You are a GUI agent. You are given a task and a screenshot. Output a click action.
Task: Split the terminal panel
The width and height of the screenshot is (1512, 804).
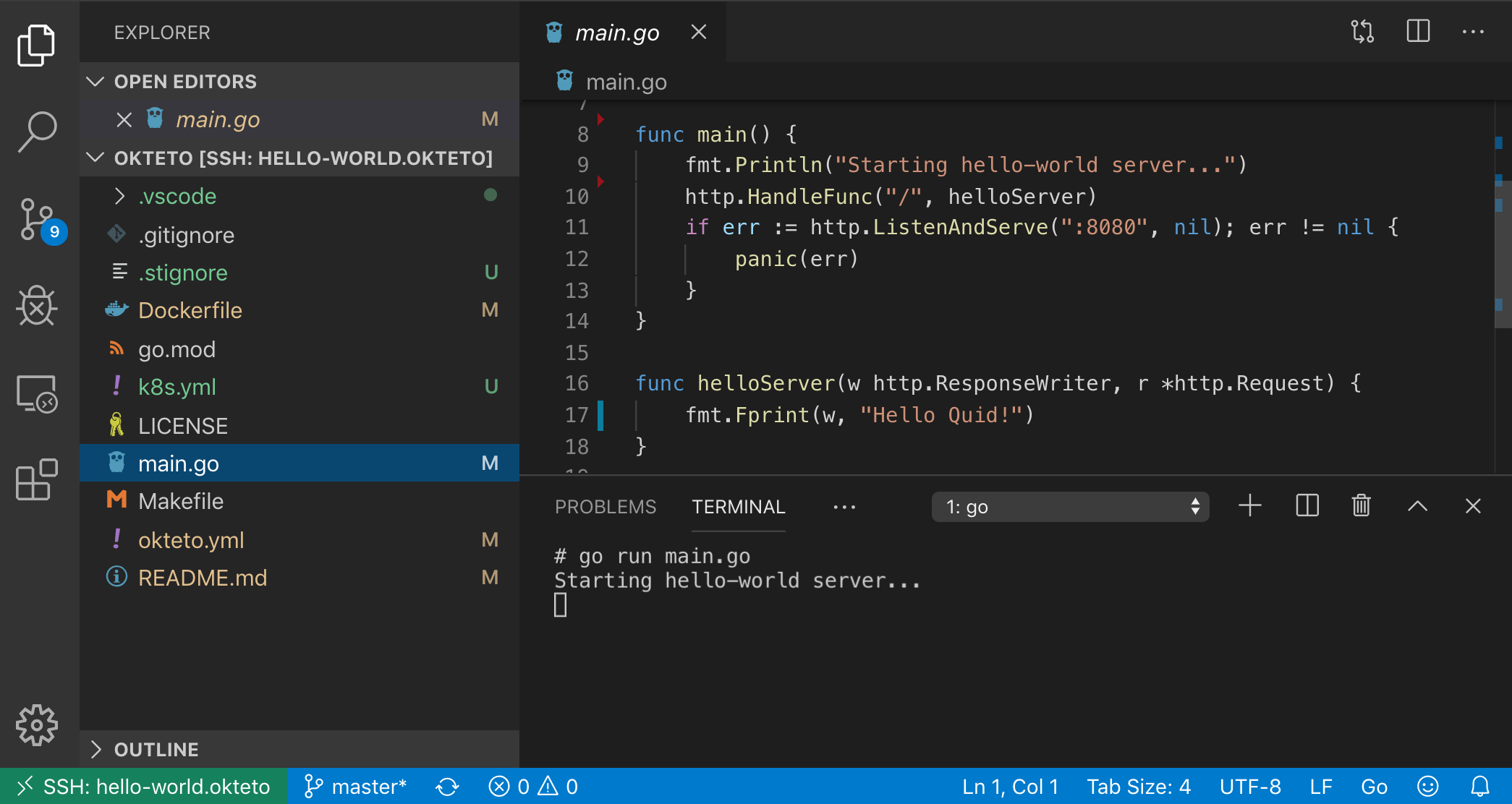(x=1307, y=506)
